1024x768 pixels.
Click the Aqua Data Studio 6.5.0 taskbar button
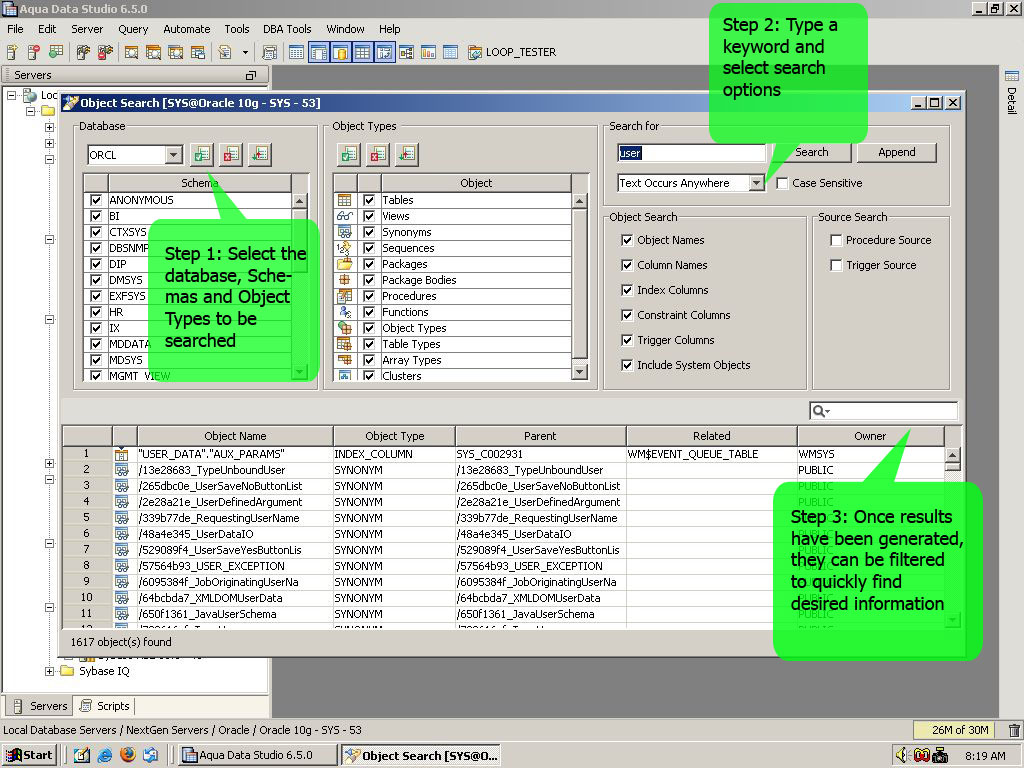point(258,755)
